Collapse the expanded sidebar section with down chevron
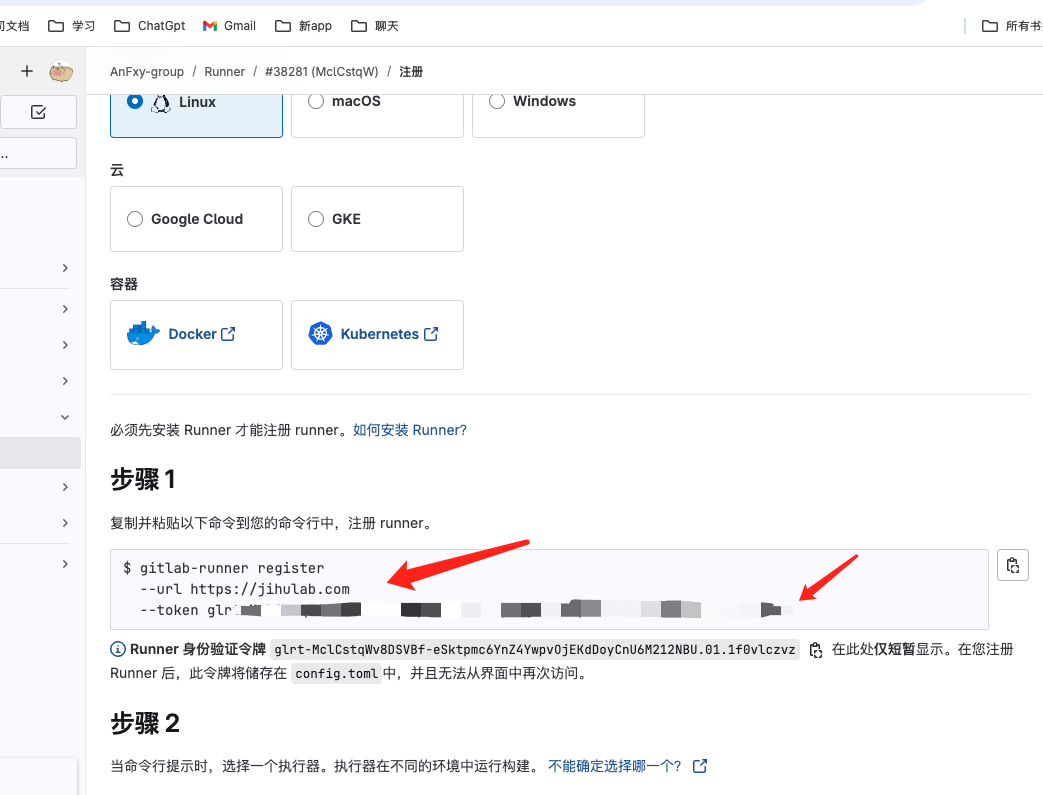The width and height of the screenshot is (1043, 795). point(65,417)
